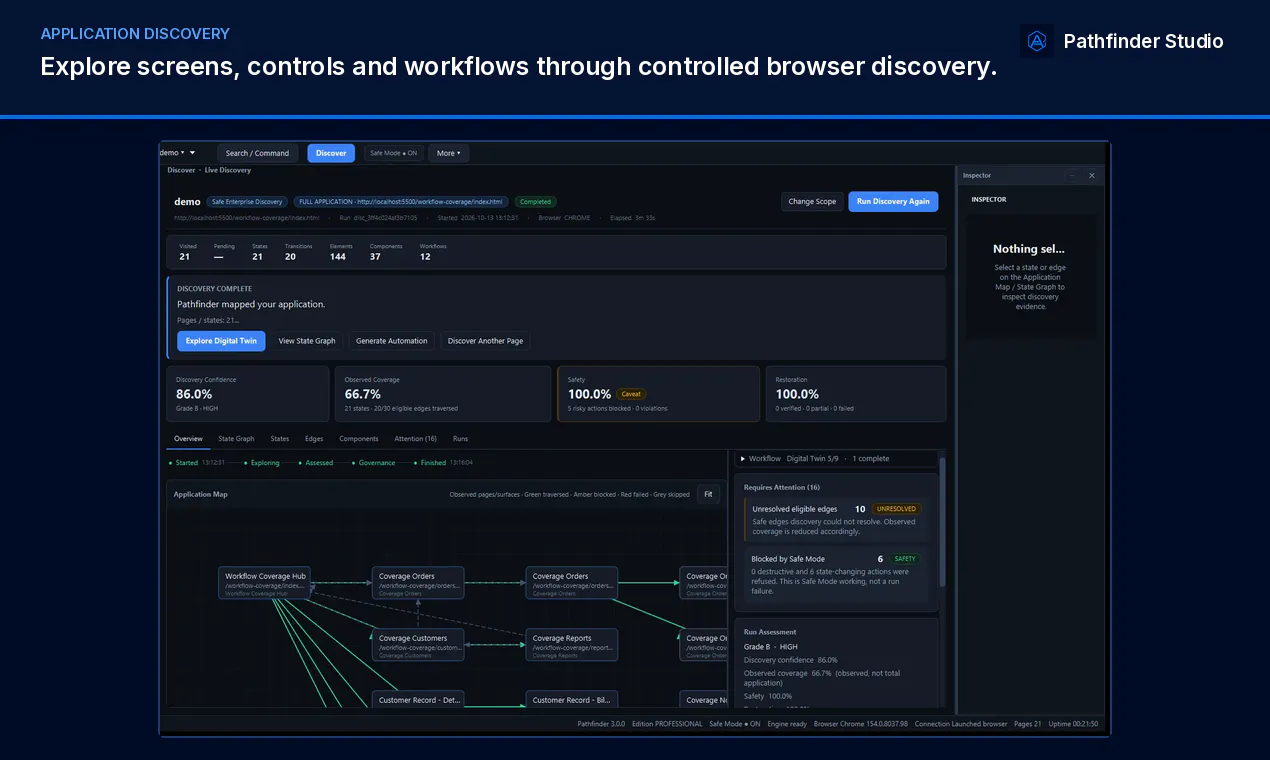Open the State Graph tab
The image size is (1270, 760).
tap(236, 439)
